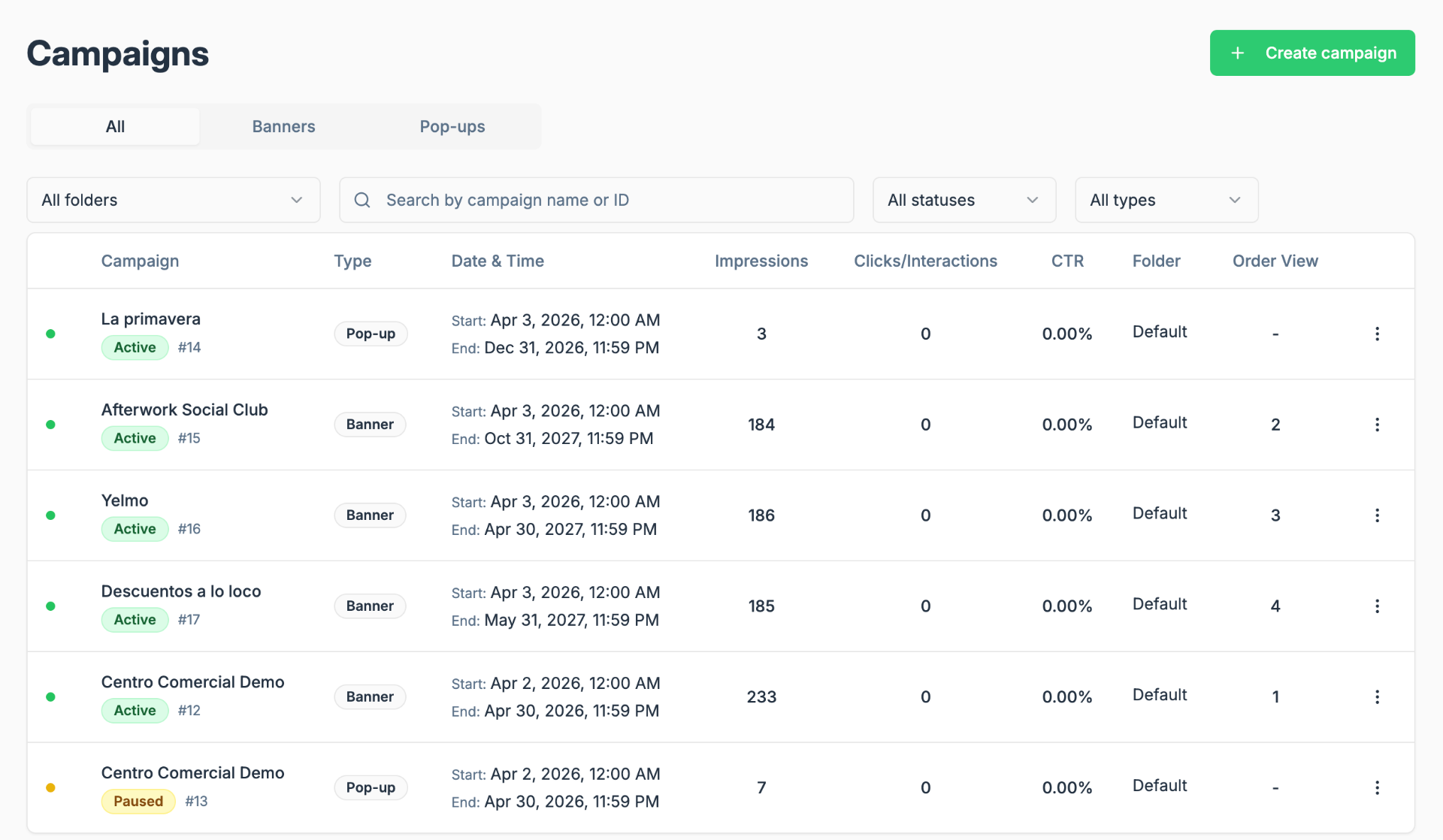Viewport: 1443px width, 840px height.
Task: Open the All types filter
Action: pos(1166,200)
